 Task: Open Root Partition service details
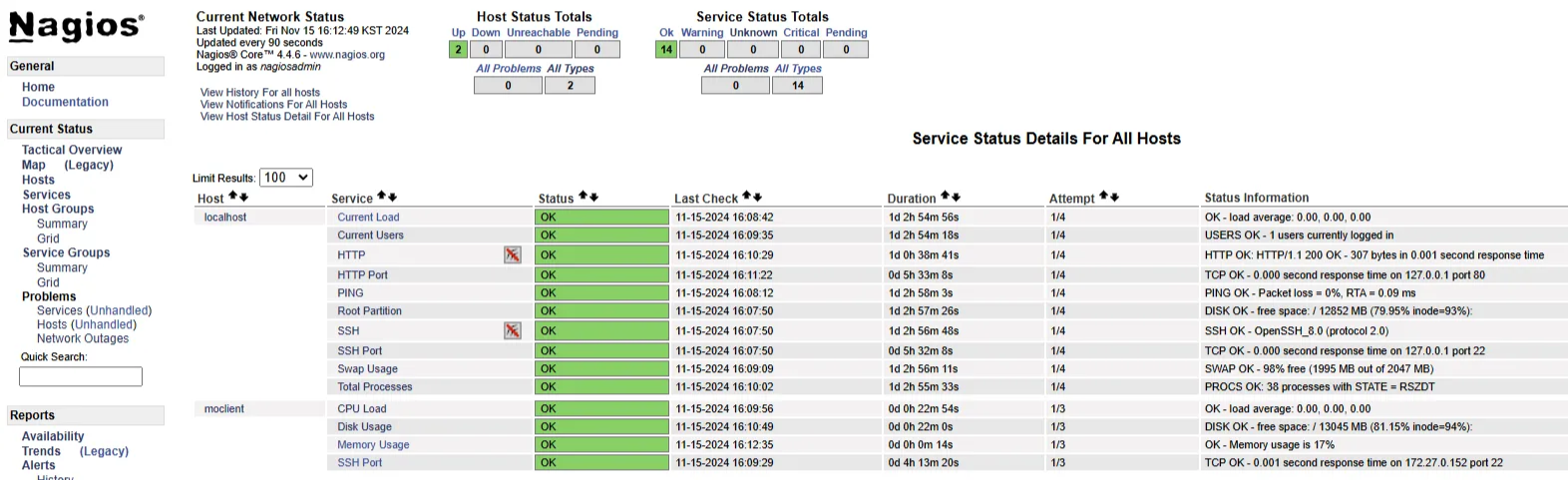[x=369, y=310]
